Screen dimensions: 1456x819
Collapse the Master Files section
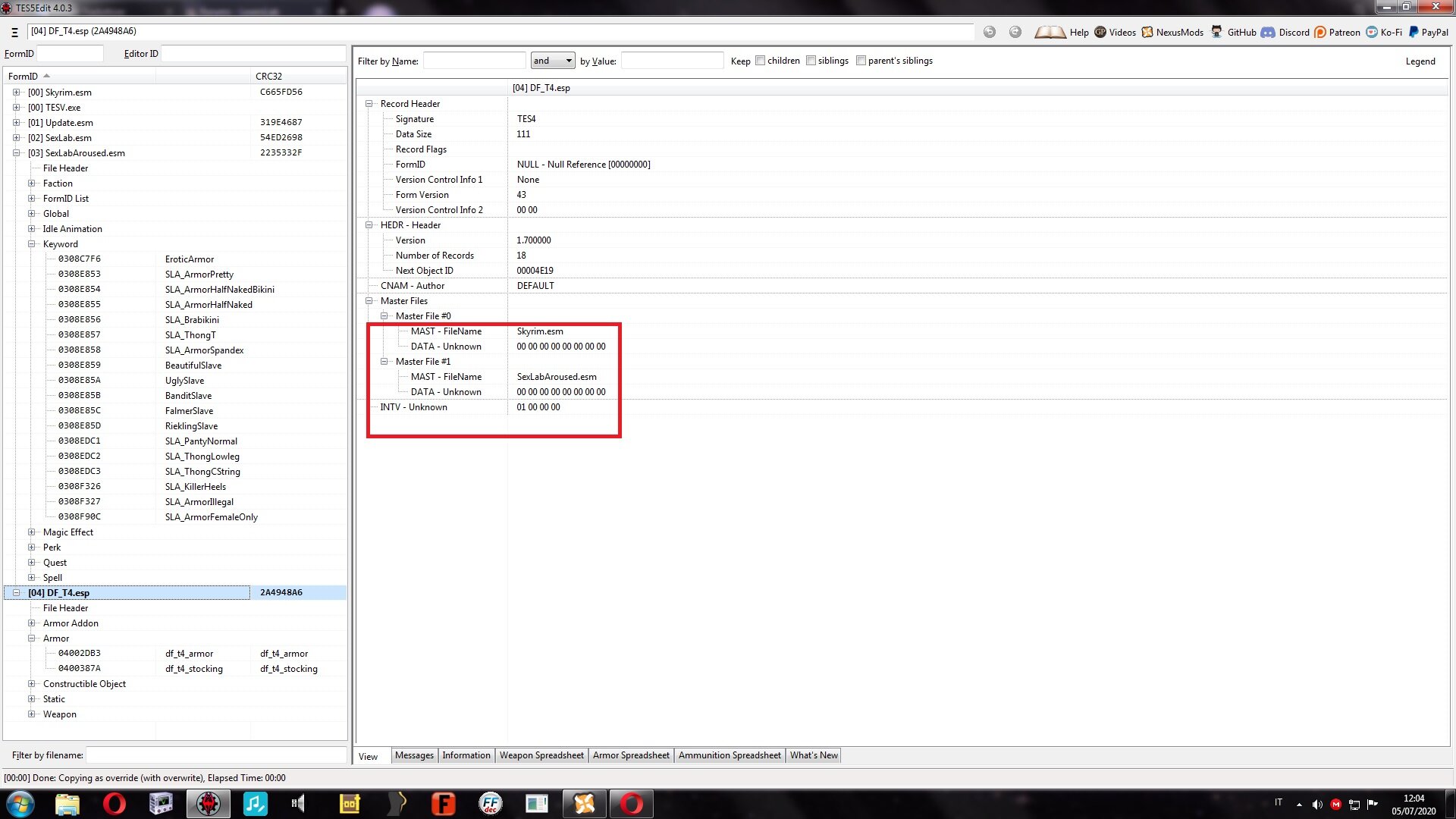369,301
